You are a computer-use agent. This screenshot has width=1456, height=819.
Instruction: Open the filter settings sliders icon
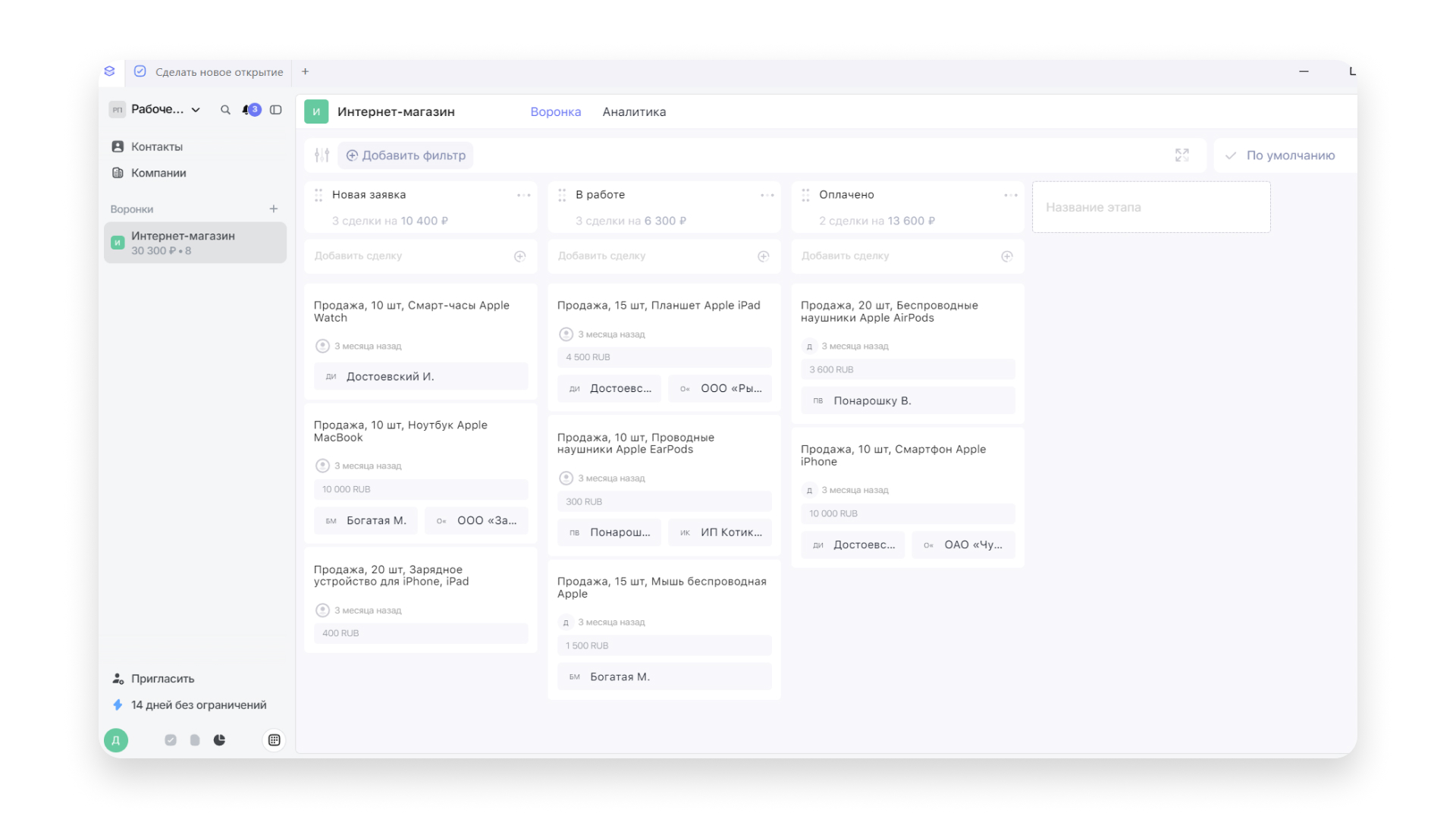(x=322, y=155)
